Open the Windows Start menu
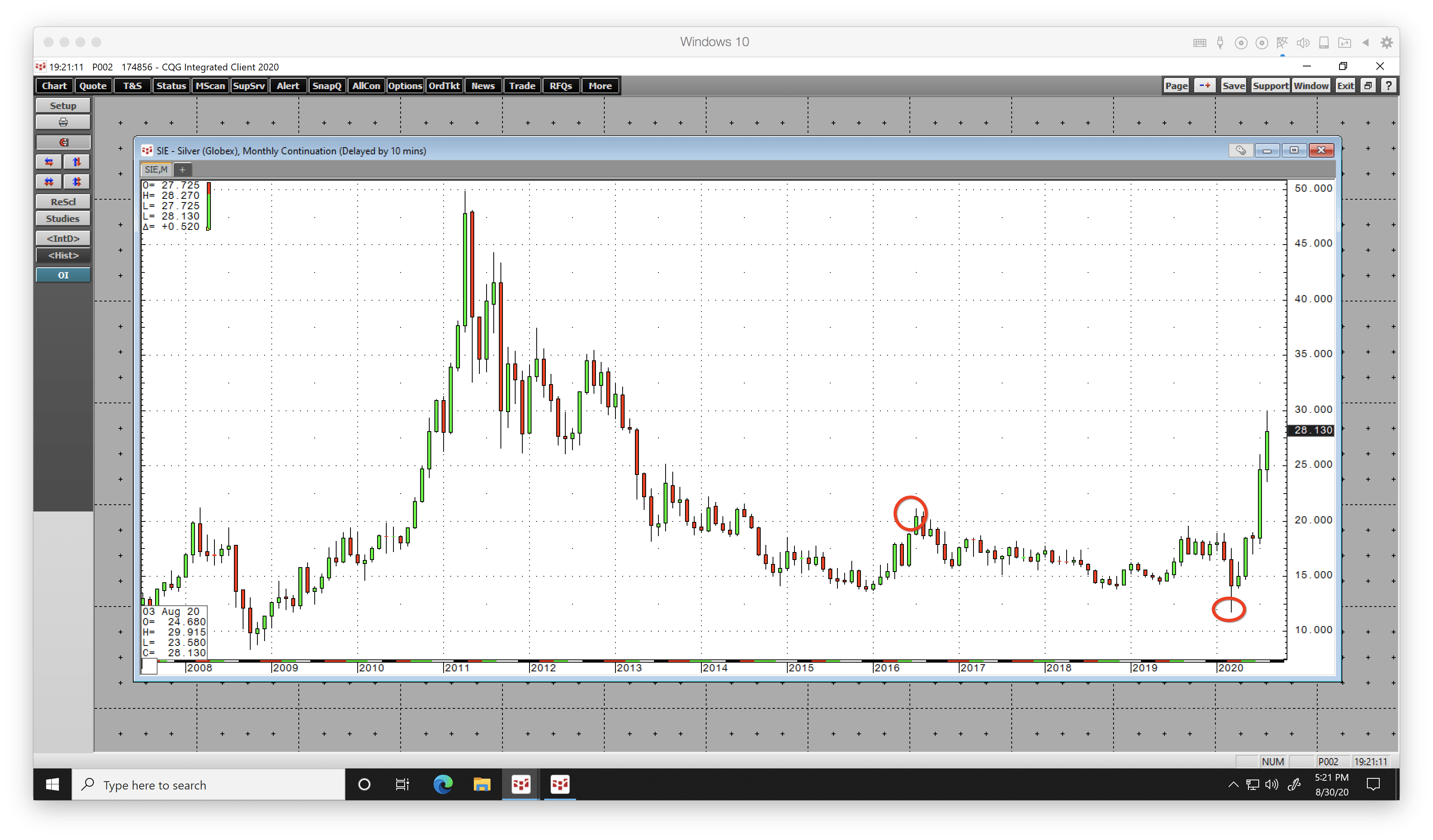Image resolution: width=1433 pixels, height=840 pixels. coord(53,784)
